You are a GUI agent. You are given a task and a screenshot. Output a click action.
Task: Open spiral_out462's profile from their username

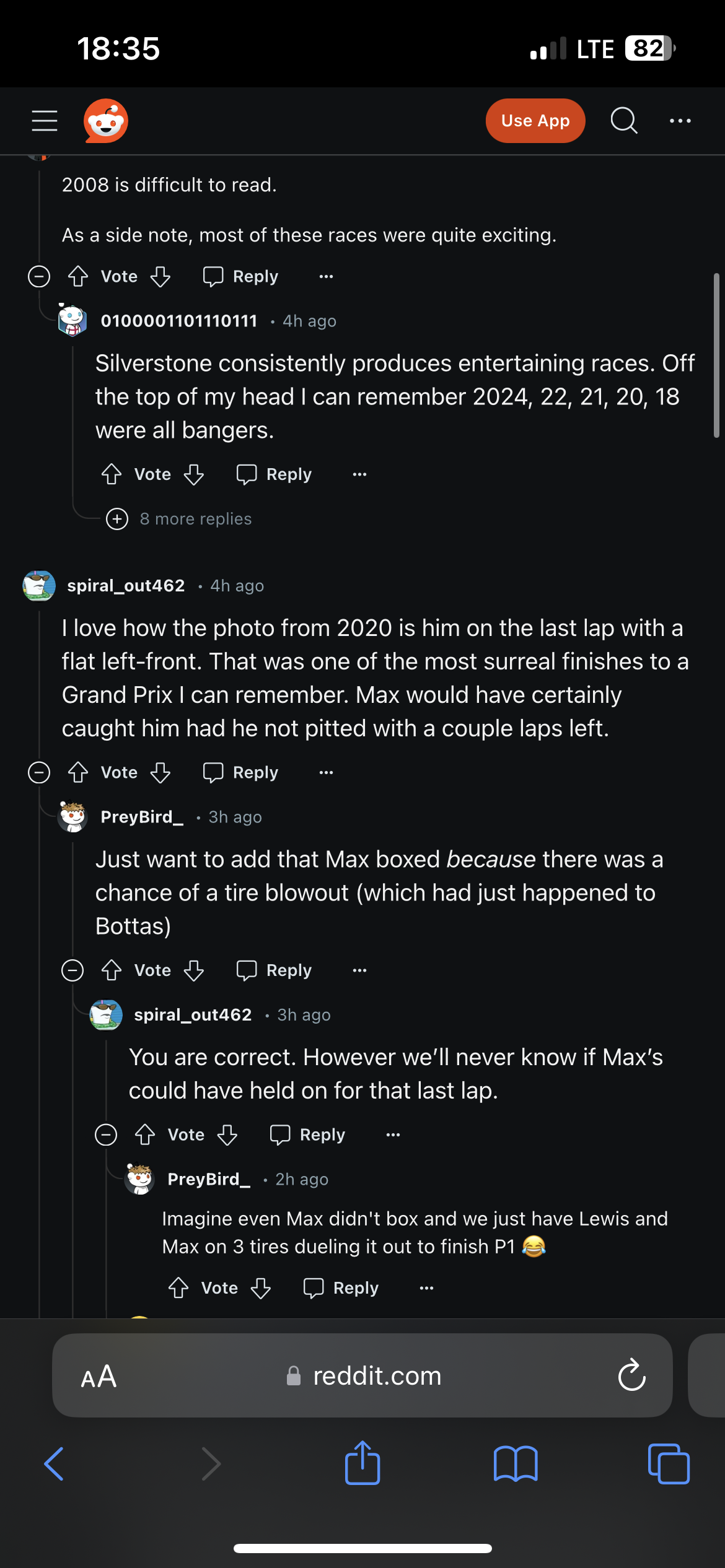tap(126, 585)
